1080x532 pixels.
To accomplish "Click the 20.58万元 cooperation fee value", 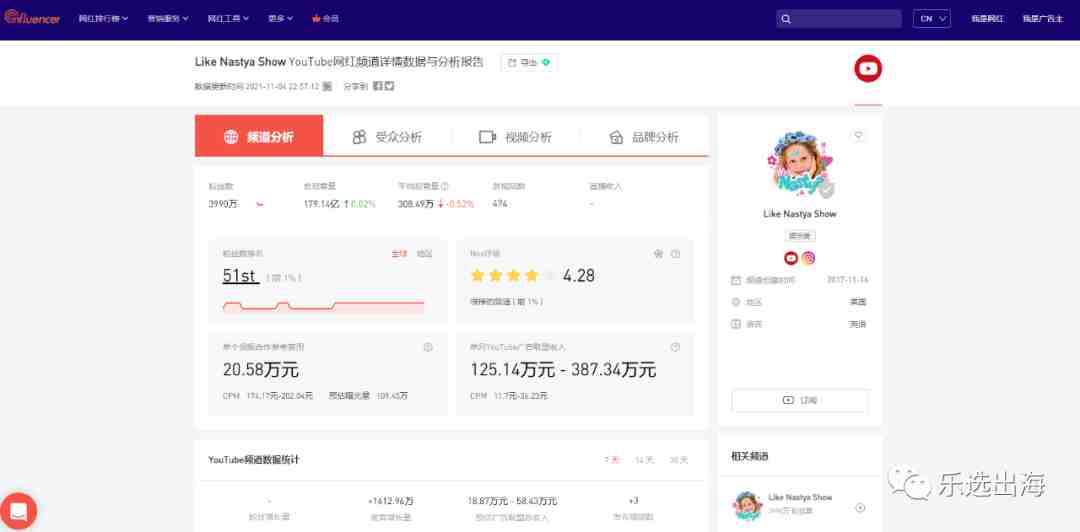I will [x=261, y=370].
